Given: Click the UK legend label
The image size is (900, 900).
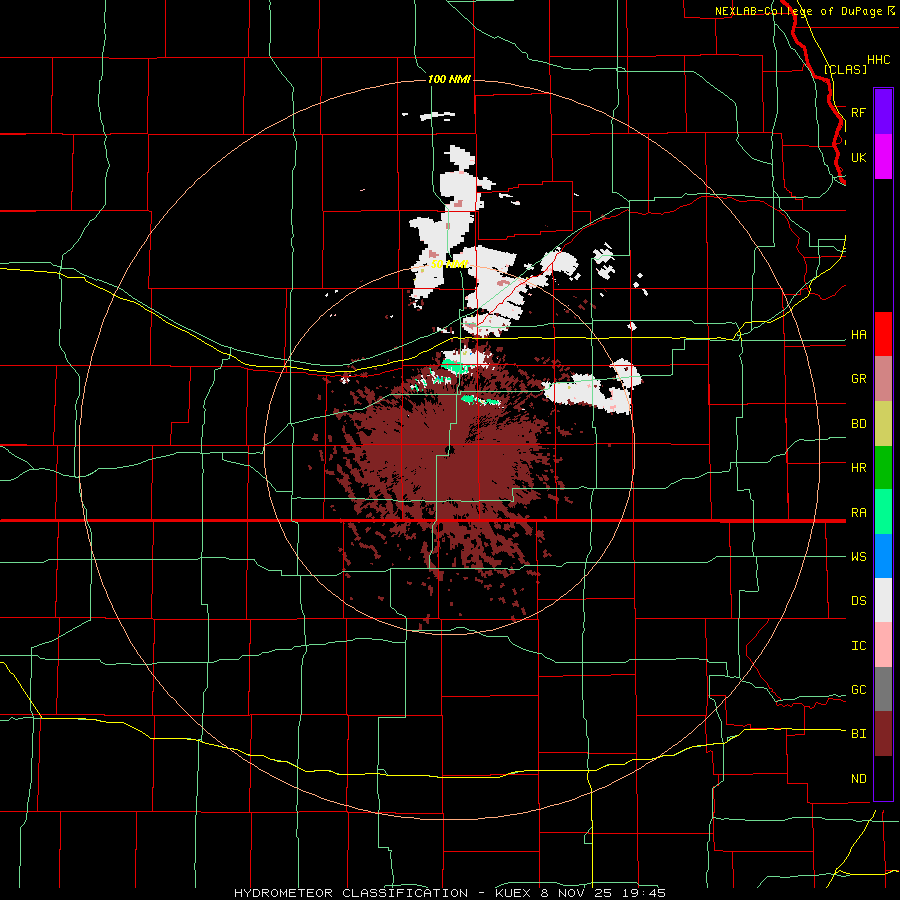Looking at the screenshot, I should [858, 157].
